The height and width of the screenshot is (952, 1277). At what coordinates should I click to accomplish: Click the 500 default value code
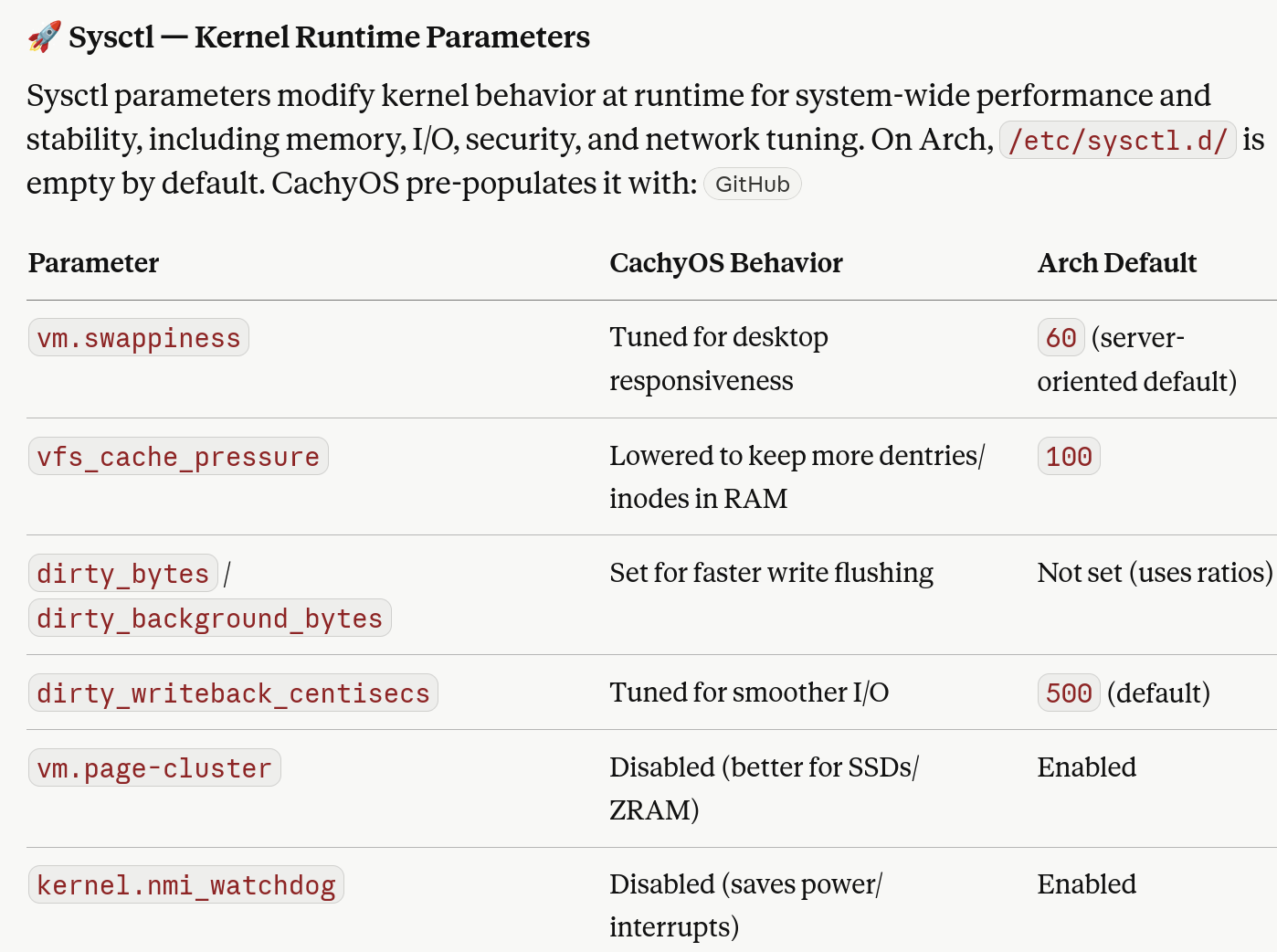pos(1069,693)
